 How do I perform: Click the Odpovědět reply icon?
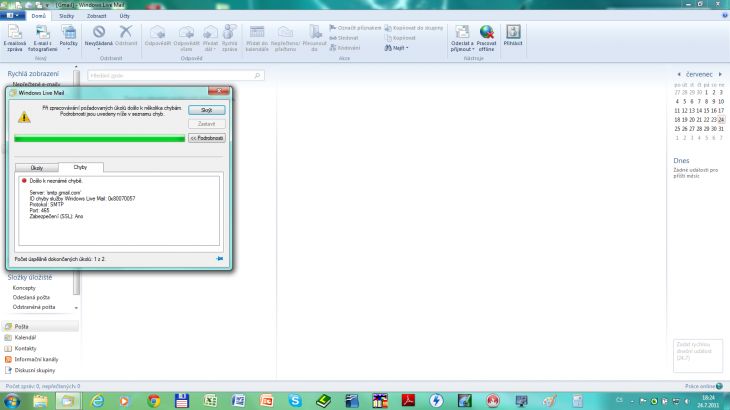click(158, 35)
